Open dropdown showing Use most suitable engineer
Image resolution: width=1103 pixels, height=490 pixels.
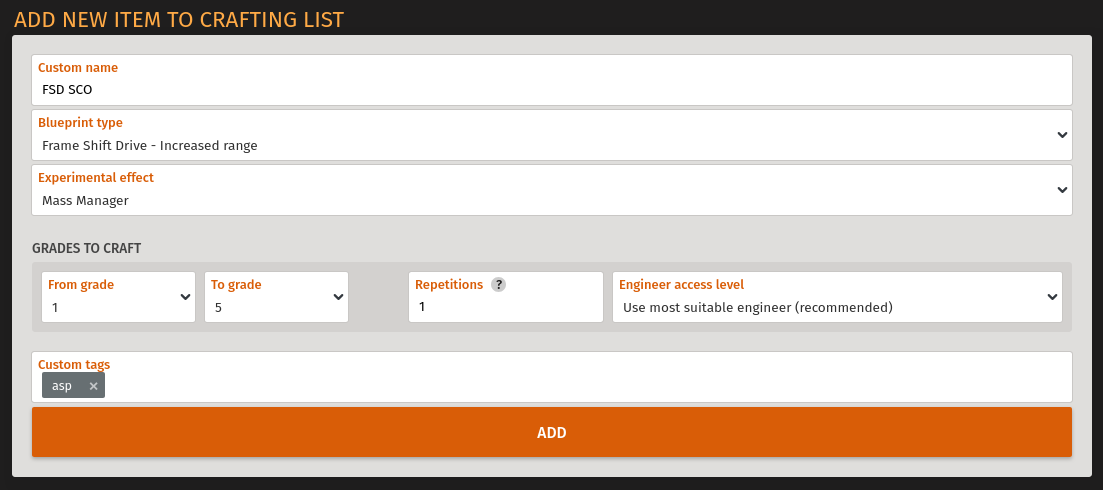coord(837,297)
